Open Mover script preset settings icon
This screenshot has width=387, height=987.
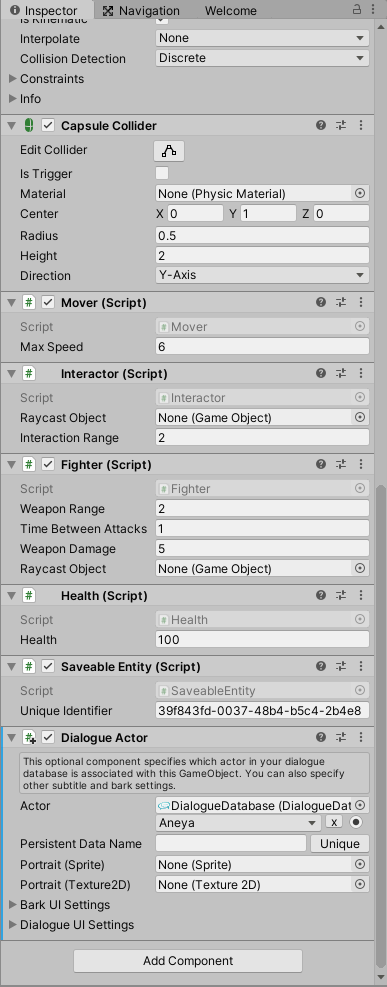pyautogui.click(x=341, y=303)
